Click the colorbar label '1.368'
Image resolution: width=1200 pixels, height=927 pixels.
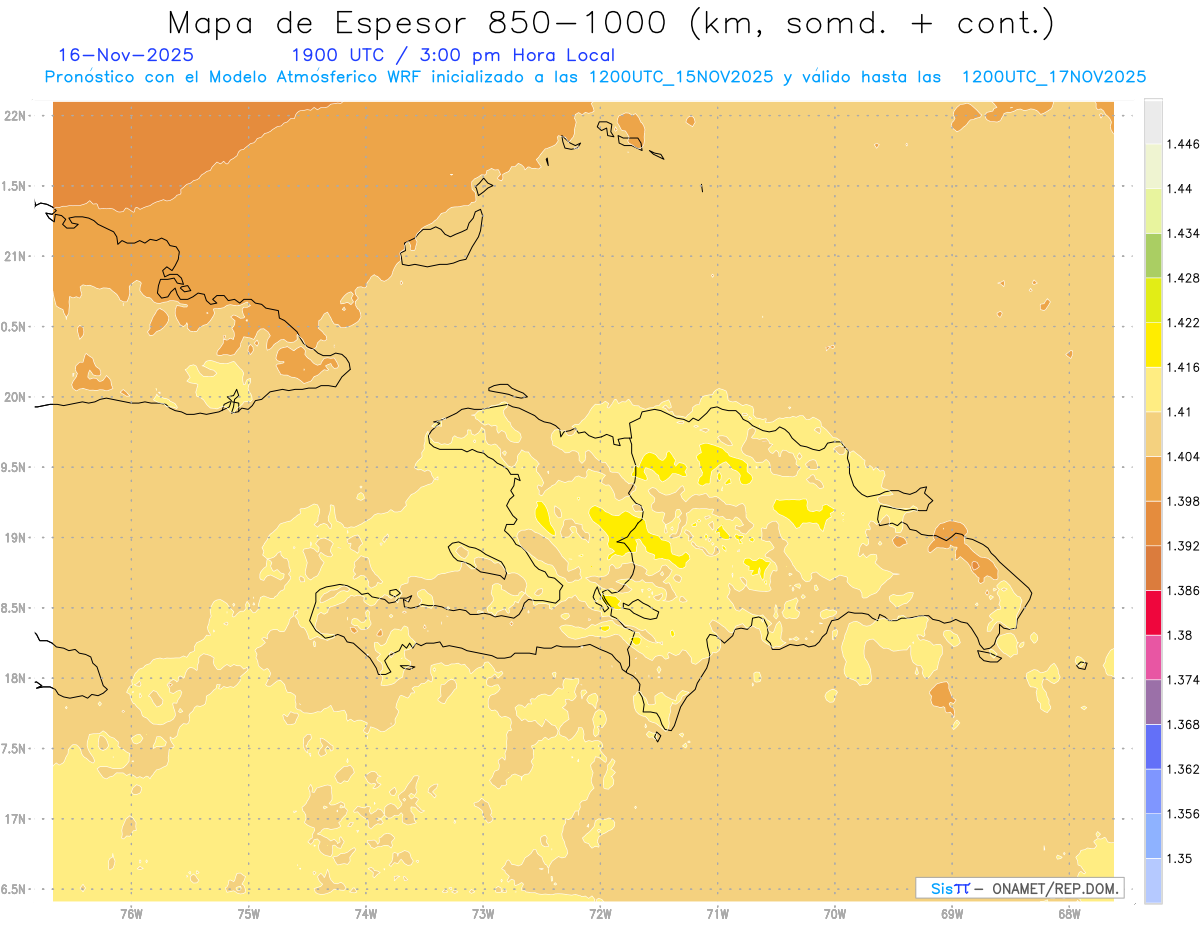pos(1185,724)
